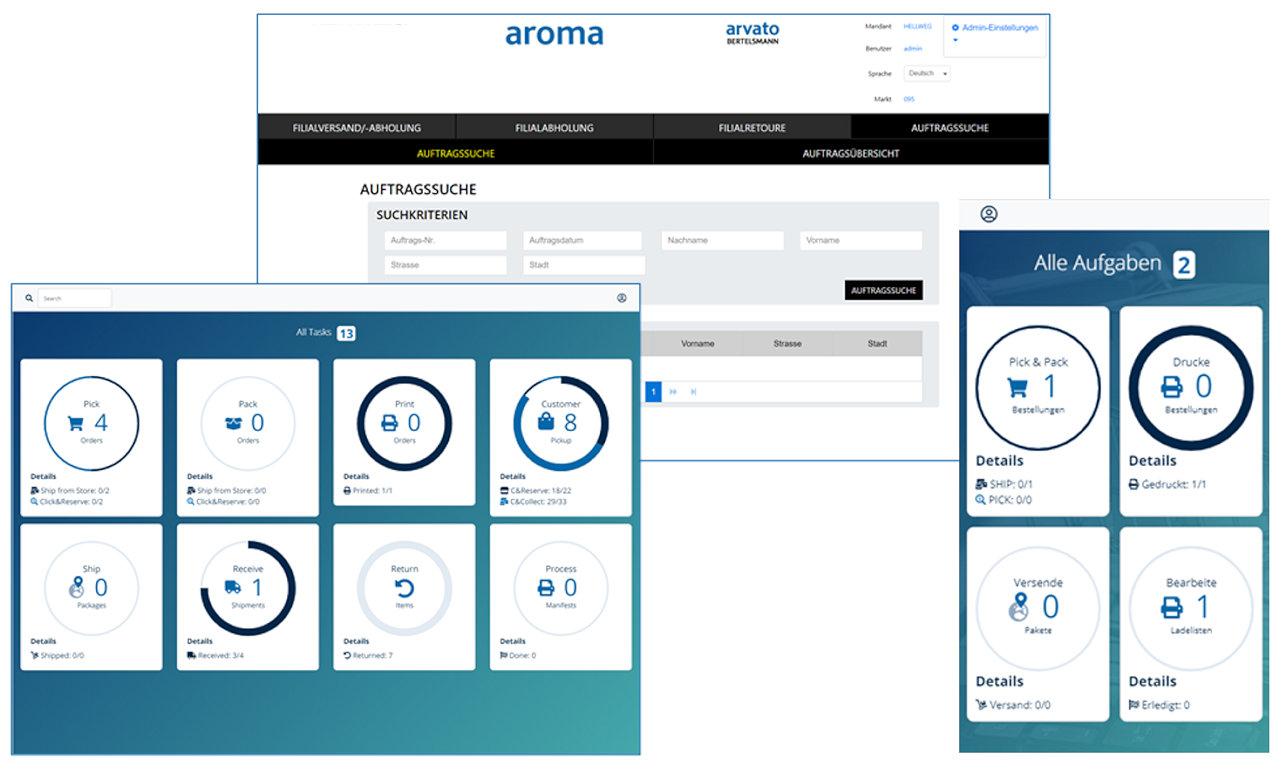Click the truck icon in the Receive card
Viewport: 1280px width, 766px height.
tap(233, 588)
